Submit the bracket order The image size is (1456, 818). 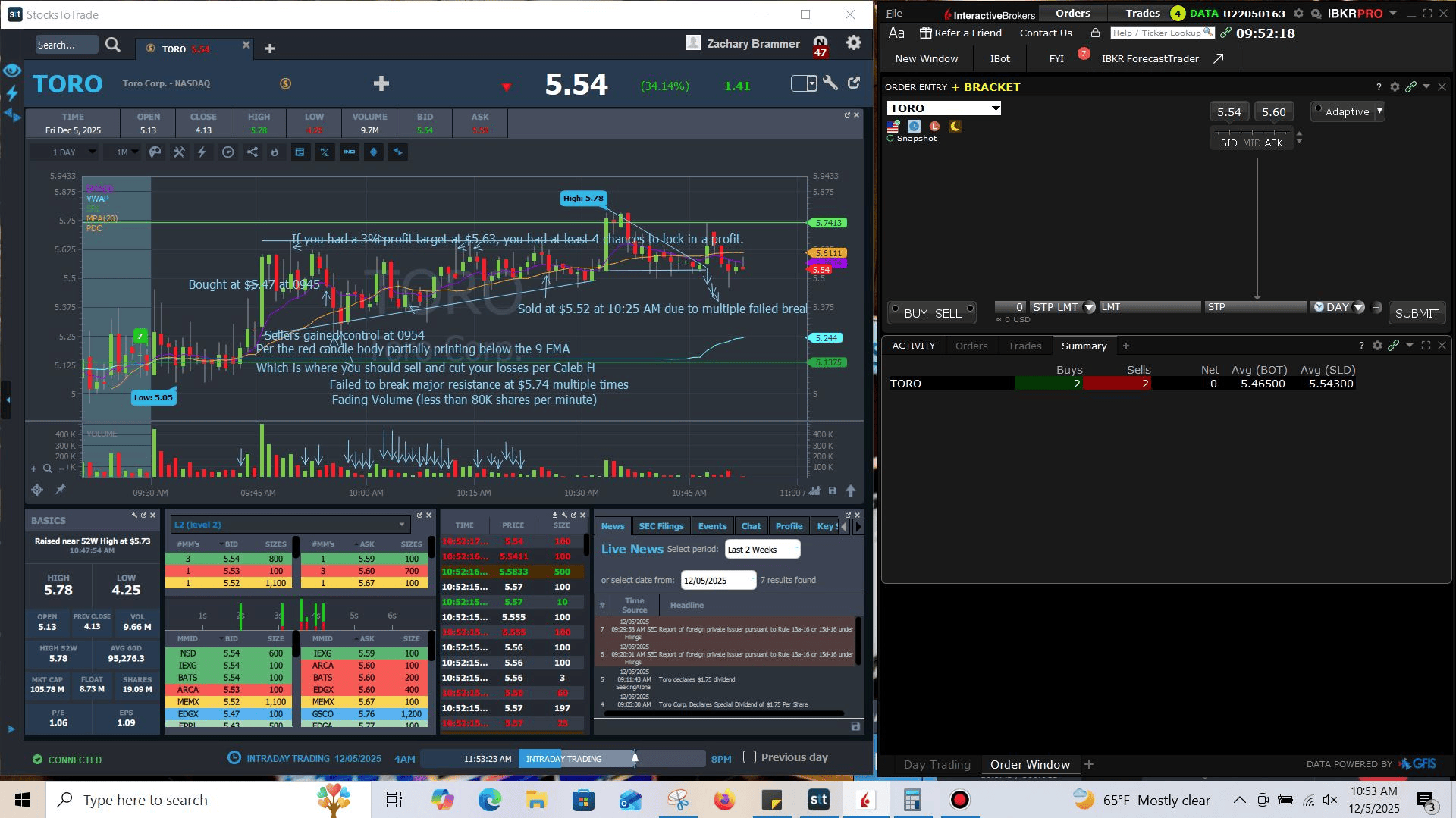click(x=1417, y=313)
